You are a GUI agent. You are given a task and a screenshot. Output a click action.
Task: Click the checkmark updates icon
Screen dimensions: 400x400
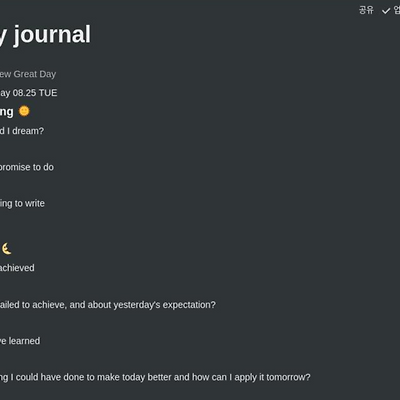[386, 11]
